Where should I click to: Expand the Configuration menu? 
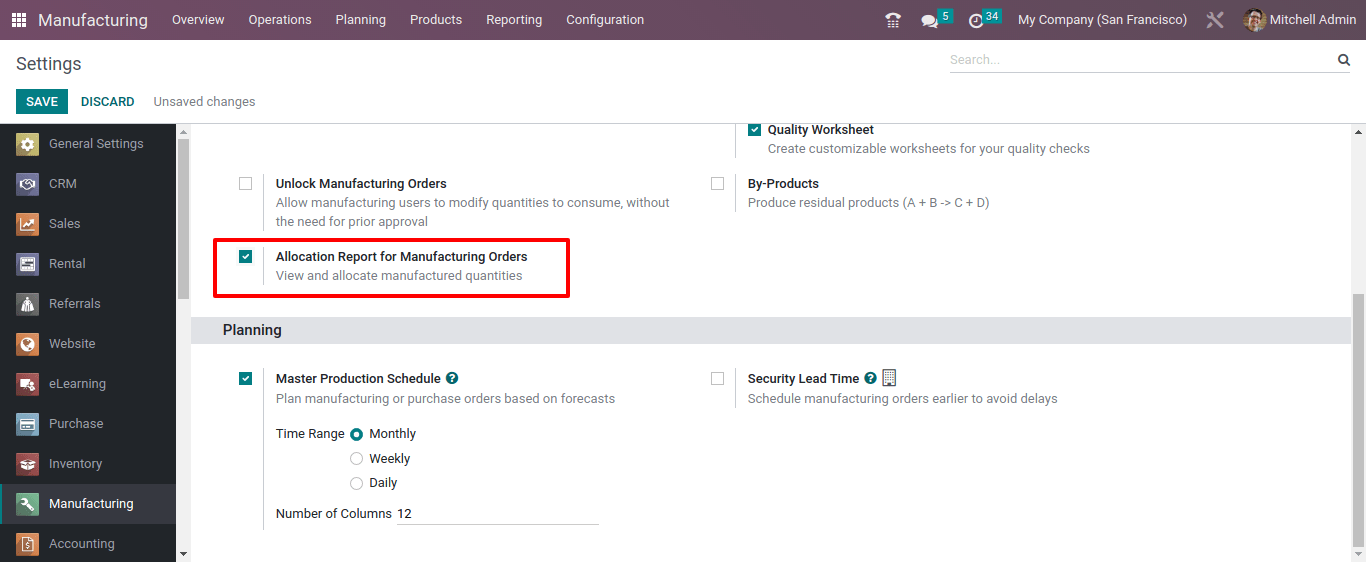click(605, 20)
